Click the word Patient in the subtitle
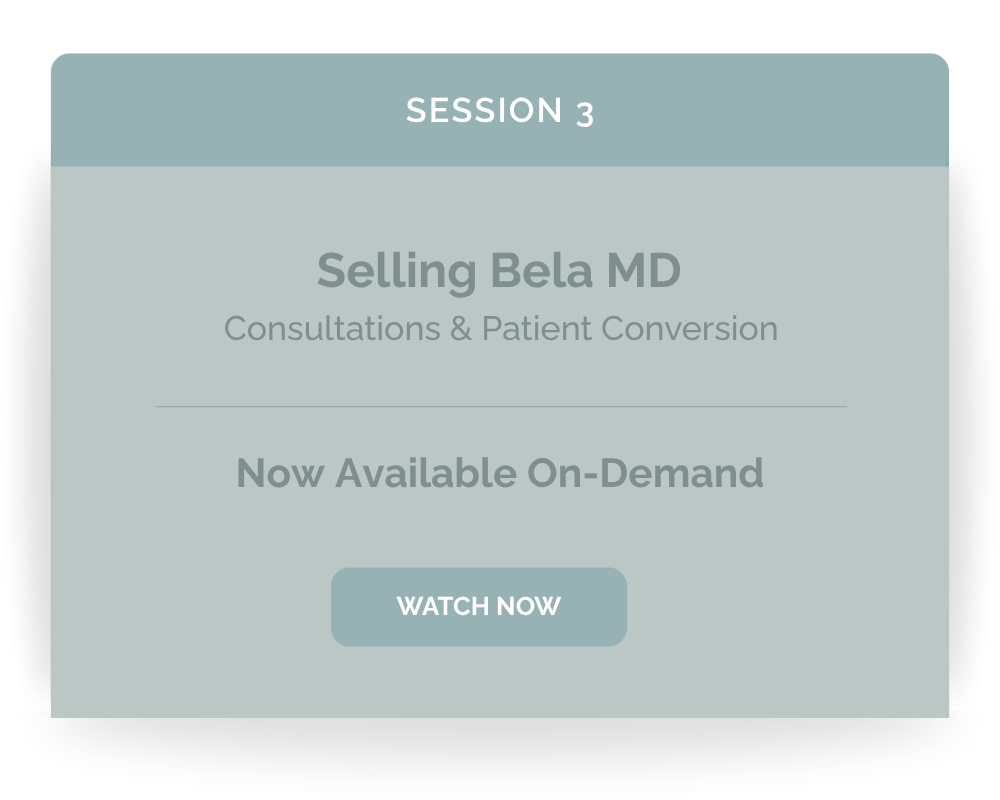Image resolution: width=1000 pixels, height=800 pixels. [x=536, y=329]
